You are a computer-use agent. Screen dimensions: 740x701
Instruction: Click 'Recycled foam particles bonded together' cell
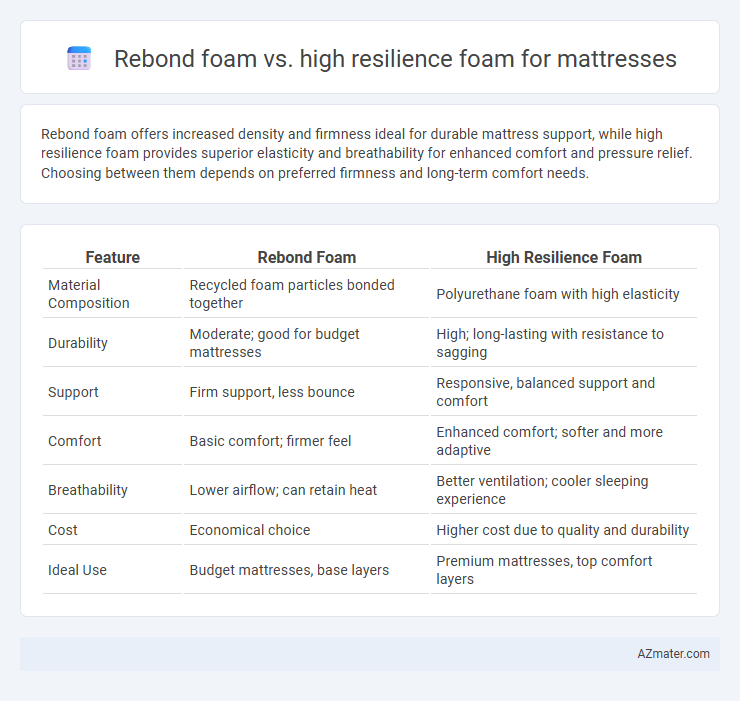292,294
